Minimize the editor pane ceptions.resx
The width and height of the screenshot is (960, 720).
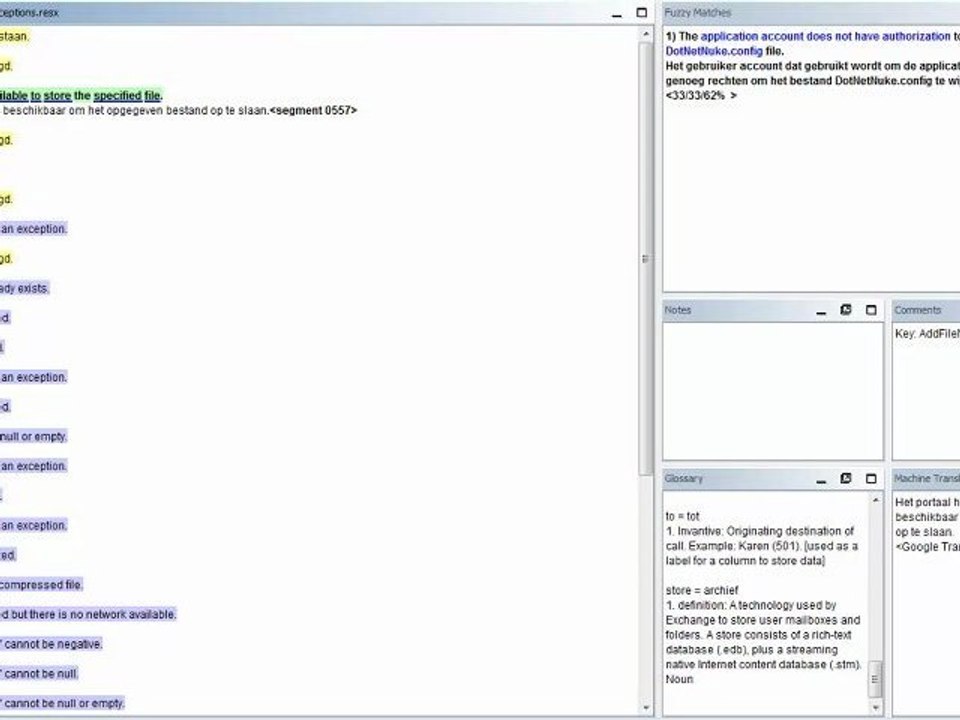(x=617, y=13)
